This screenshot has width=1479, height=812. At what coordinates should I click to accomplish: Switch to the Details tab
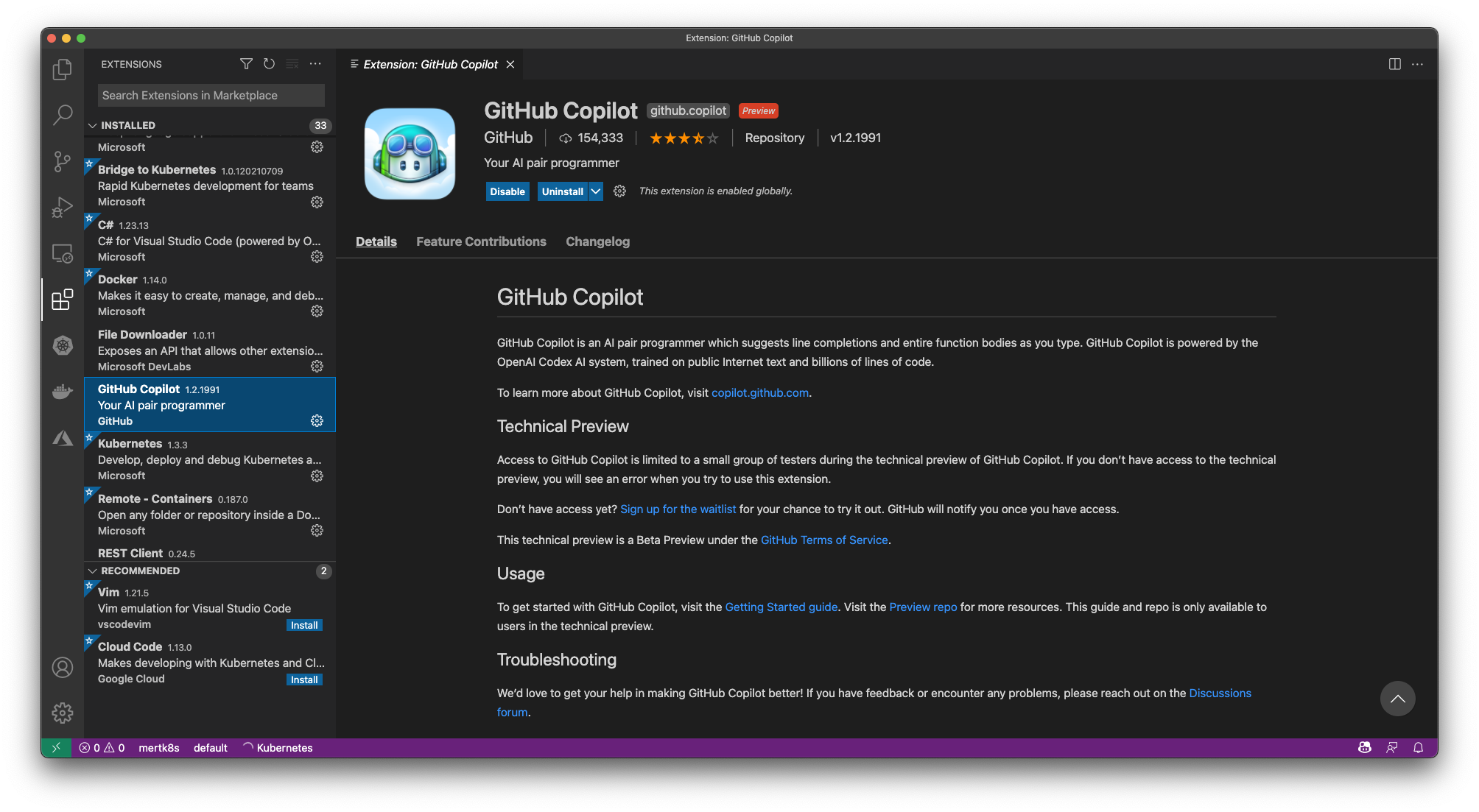pyautogui.click(x=376, y=241)
